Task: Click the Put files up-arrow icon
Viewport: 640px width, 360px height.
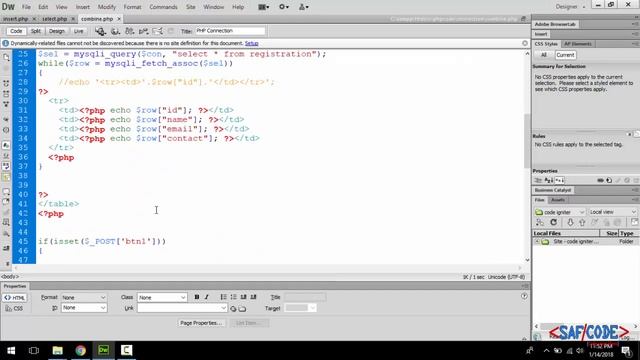Action: pyautogui.click(x=582, y=222)
